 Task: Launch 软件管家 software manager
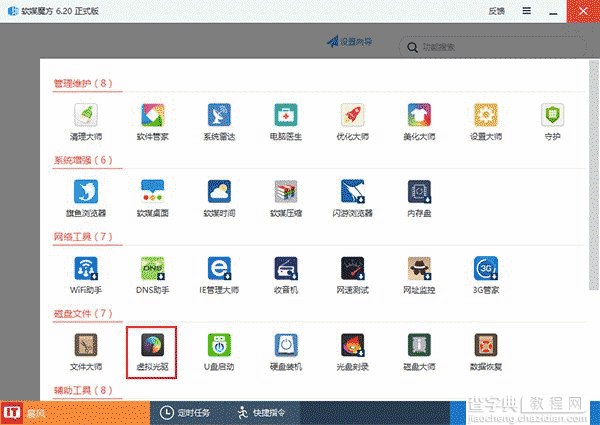(152, 122)
